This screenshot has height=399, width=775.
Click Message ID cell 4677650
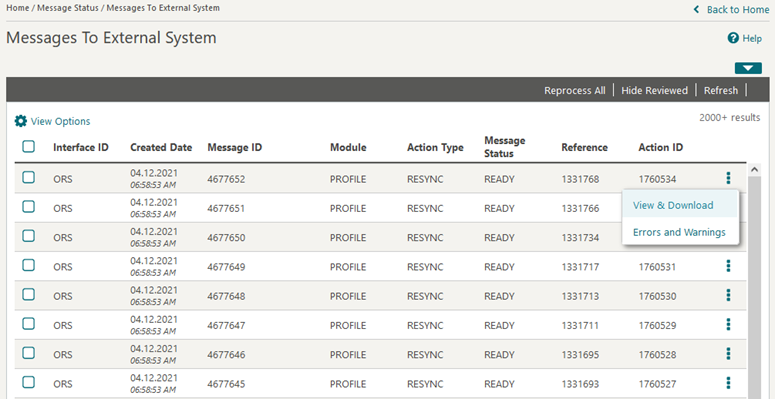[226, 237]
